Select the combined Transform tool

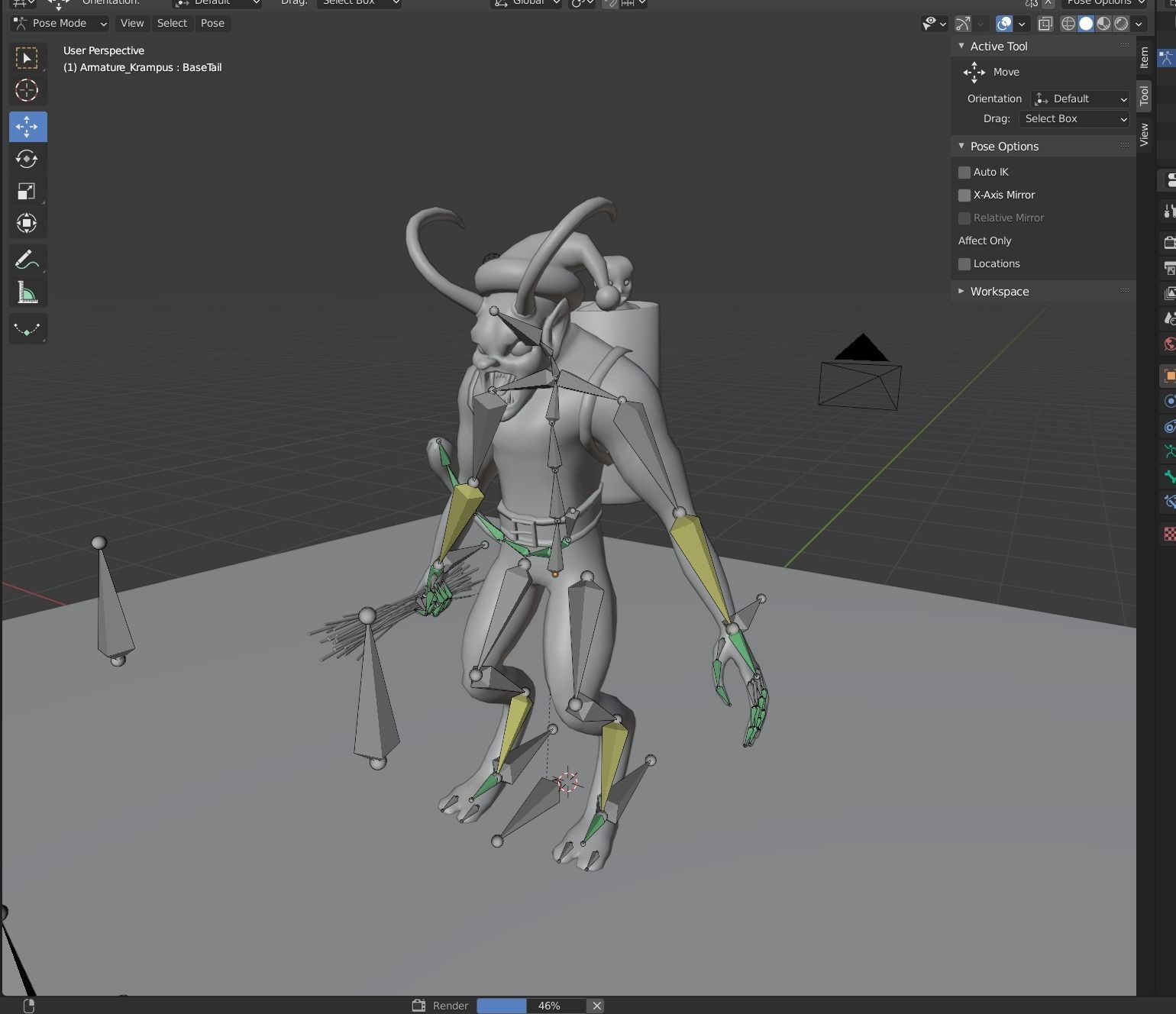[x=27, y=223]
